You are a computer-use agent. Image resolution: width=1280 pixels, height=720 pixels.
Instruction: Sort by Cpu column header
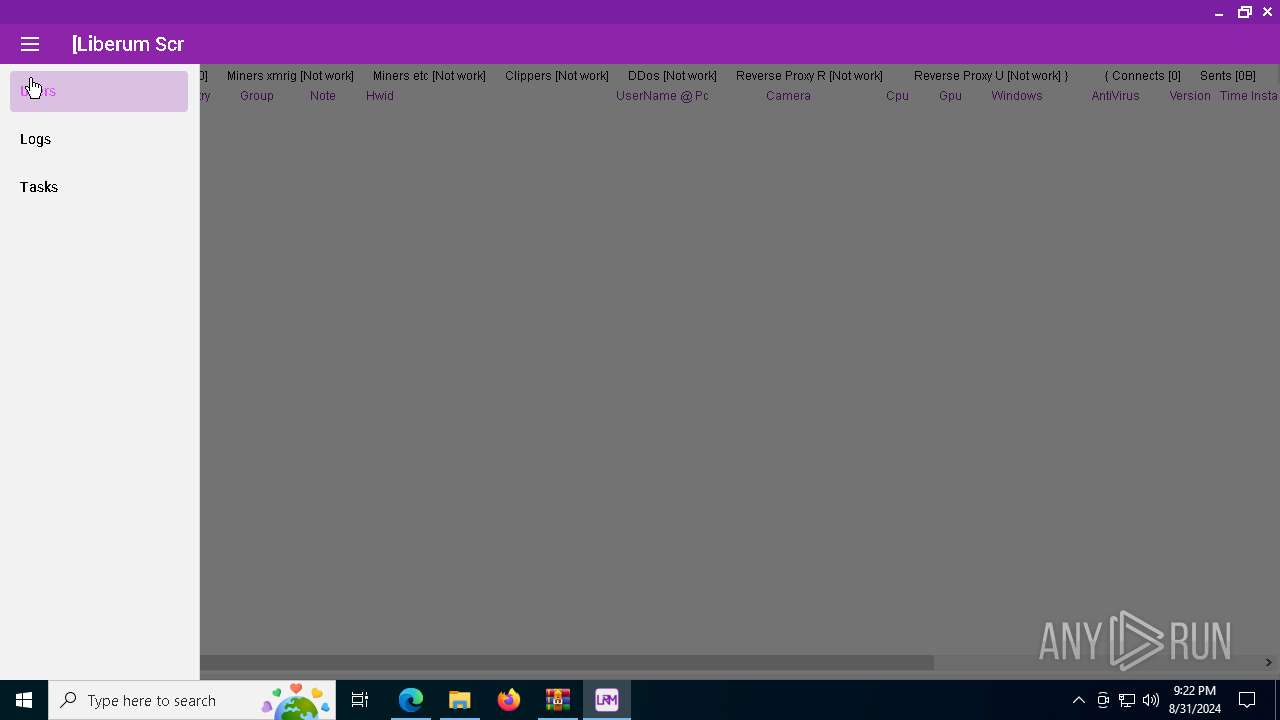click(x=897, y=96)
